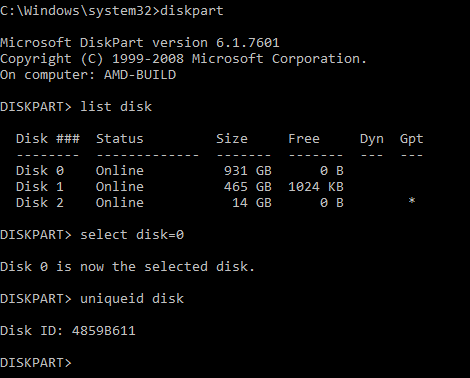Click the Disk 2 row label
Screen dimensions: 470x378
tap(40, 203)
